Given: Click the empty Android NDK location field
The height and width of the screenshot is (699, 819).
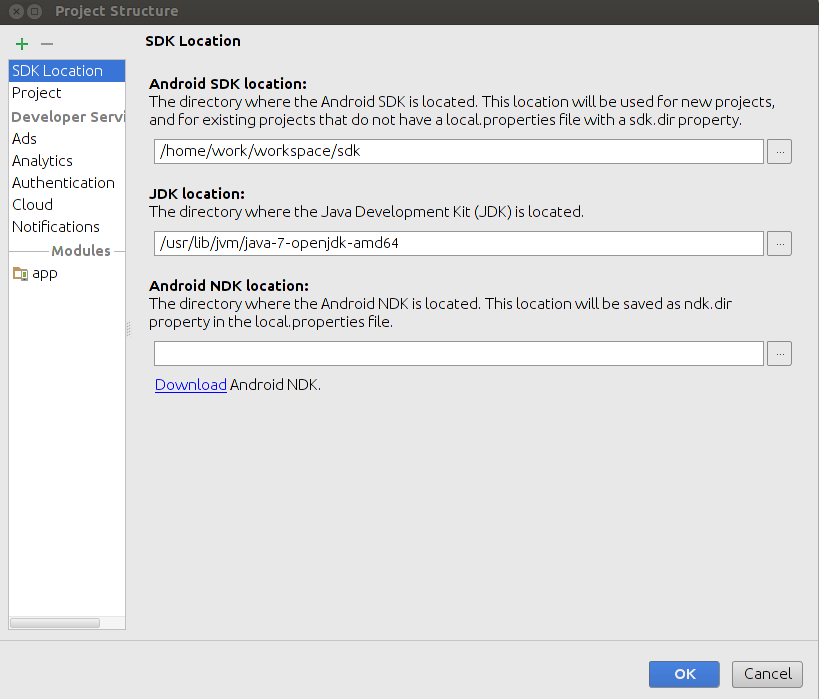Looking at the screenshot, I should click(459, 353).
